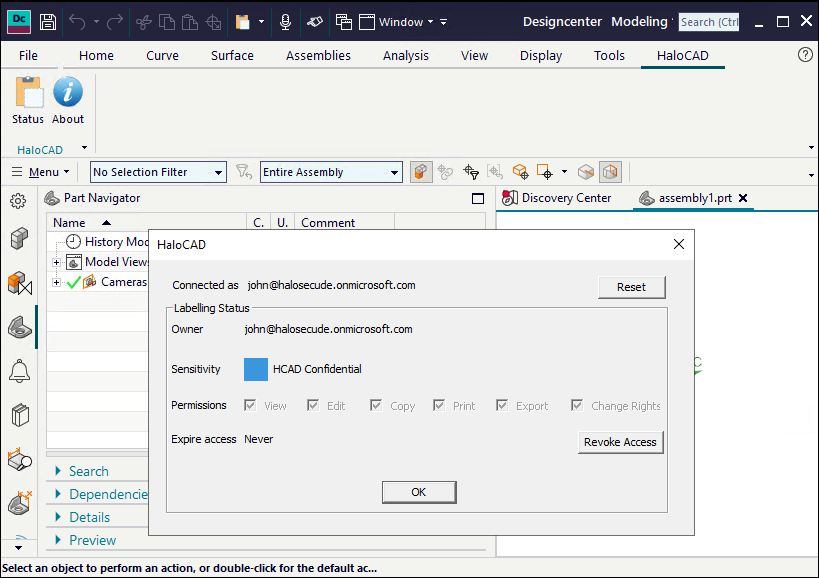Click the Copy icon in title bar
This screenshot has width=819, height=578.
pyautogui.click(x=167, y=22)
